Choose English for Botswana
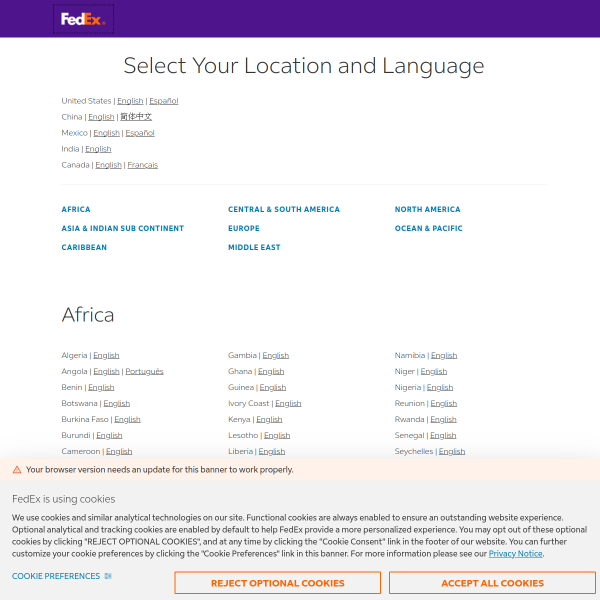Viewport: 600px width, 600px height. tap(117, 404)
